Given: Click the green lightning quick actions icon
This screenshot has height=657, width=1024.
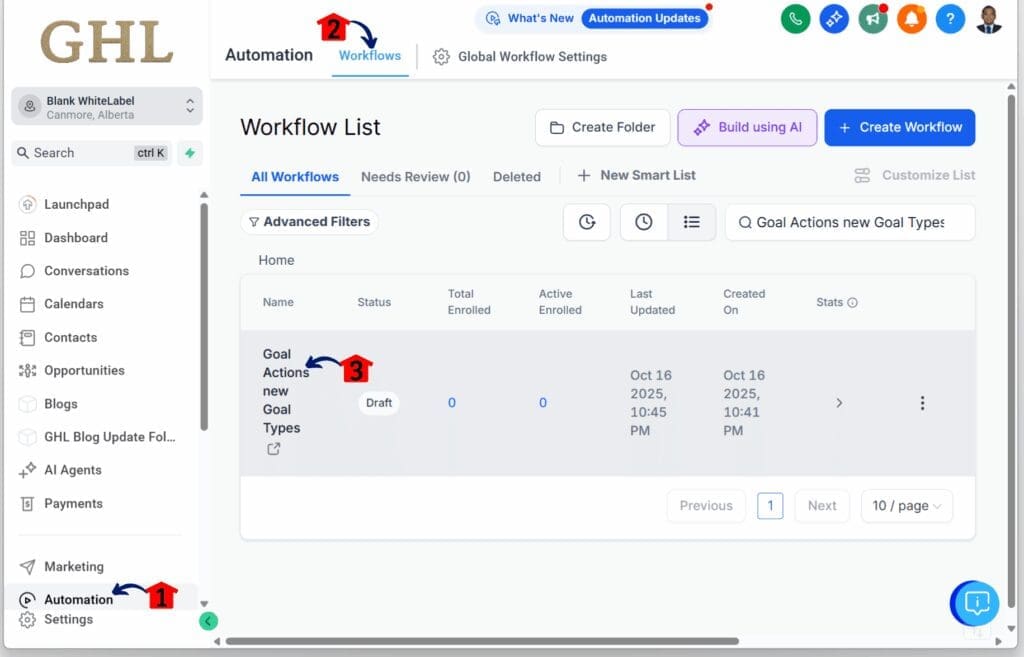Looking at the screenshot, I should point(190,153).
